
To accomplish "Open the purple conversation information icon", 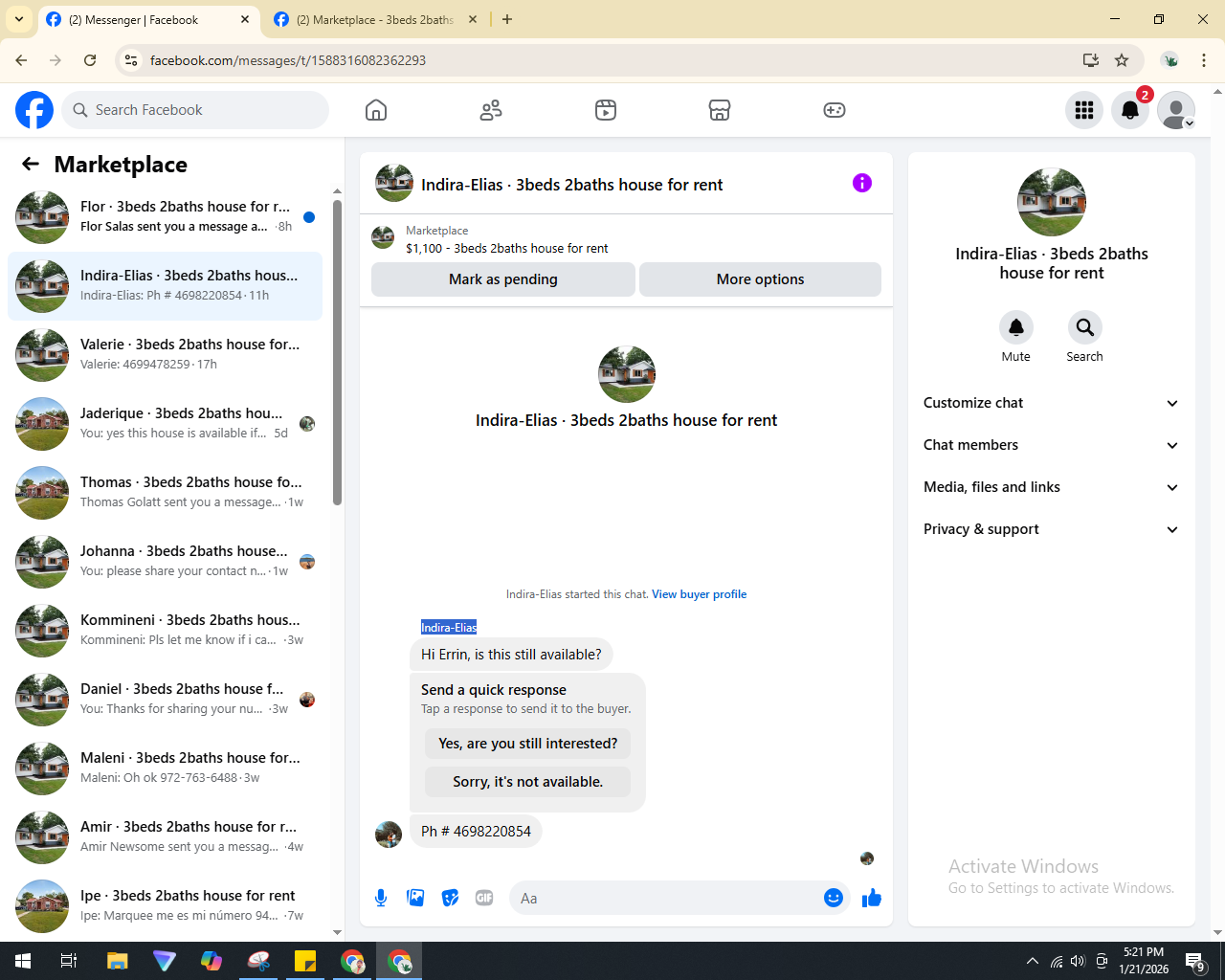I will 862,183.
